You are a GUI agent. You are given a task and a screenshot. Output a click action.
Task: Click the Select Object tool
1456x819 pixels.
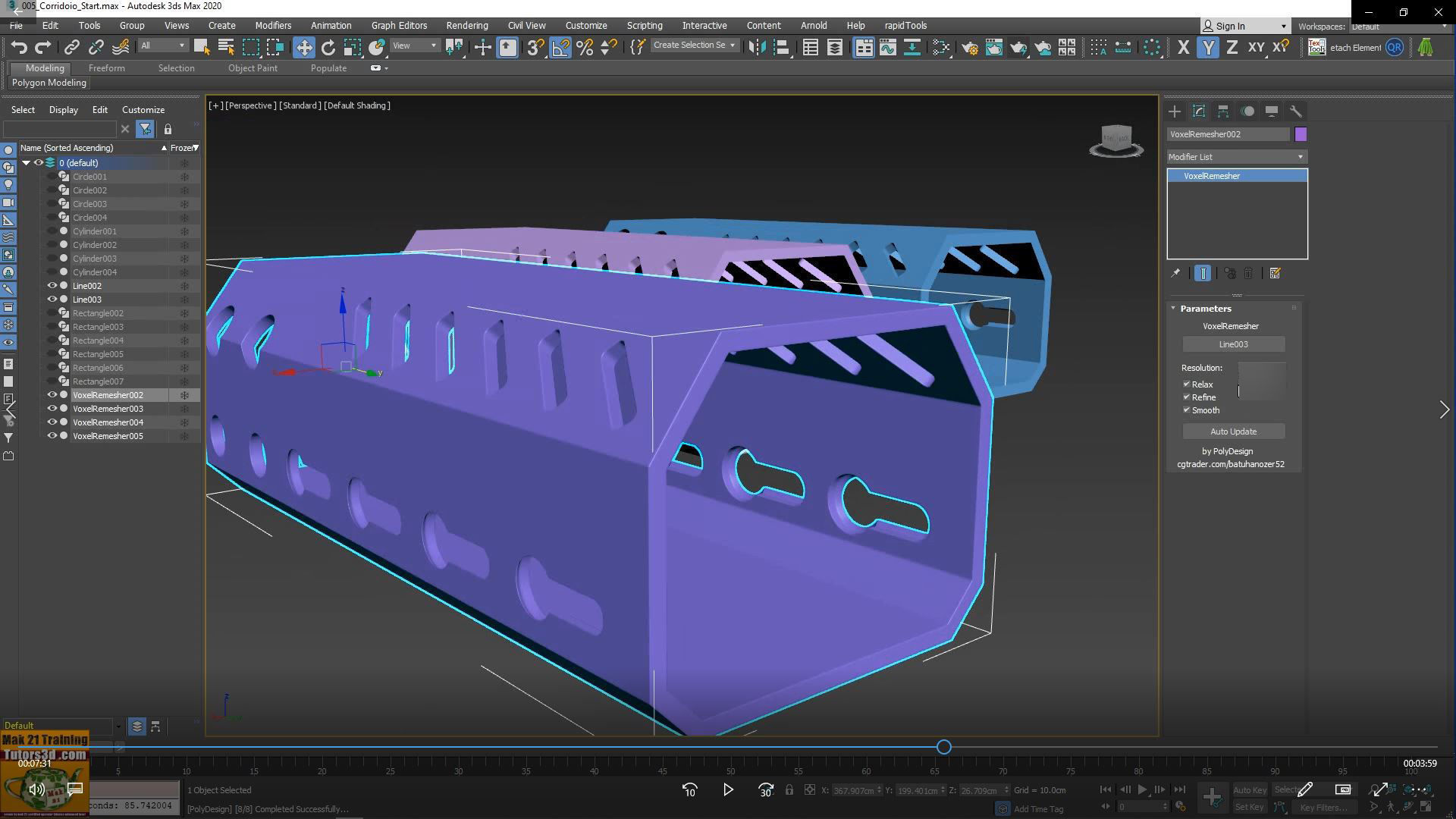pos(202,47)
